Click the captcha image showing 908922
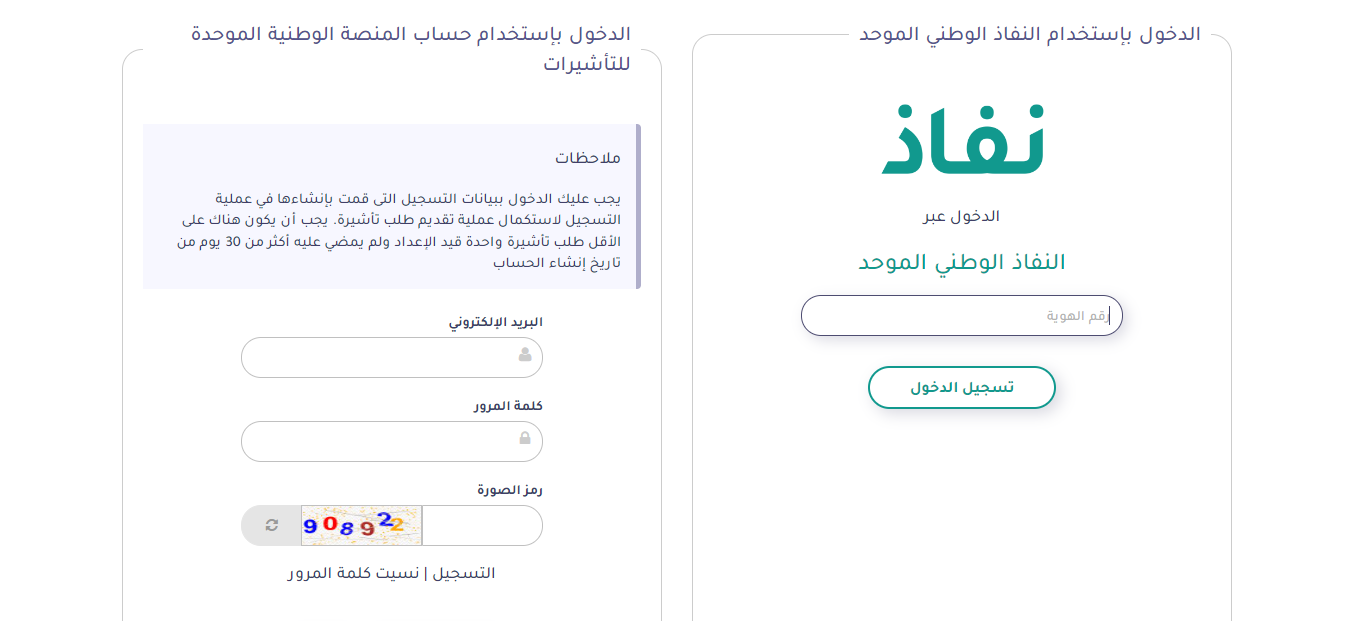 (x=362, y=525)
